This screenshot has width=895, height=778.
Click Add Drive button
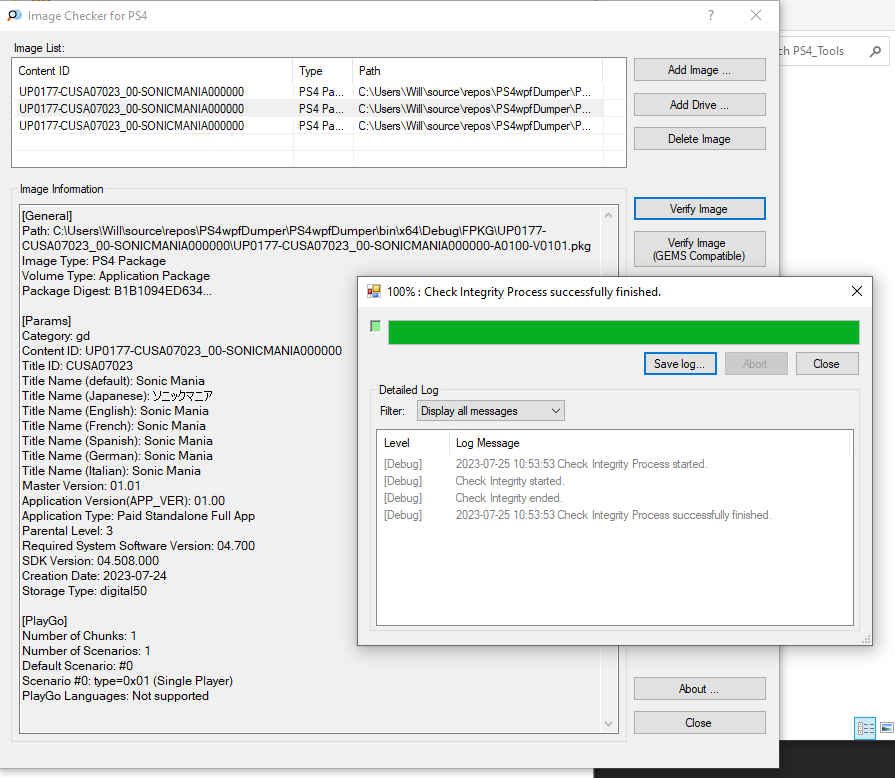[699, 105]
